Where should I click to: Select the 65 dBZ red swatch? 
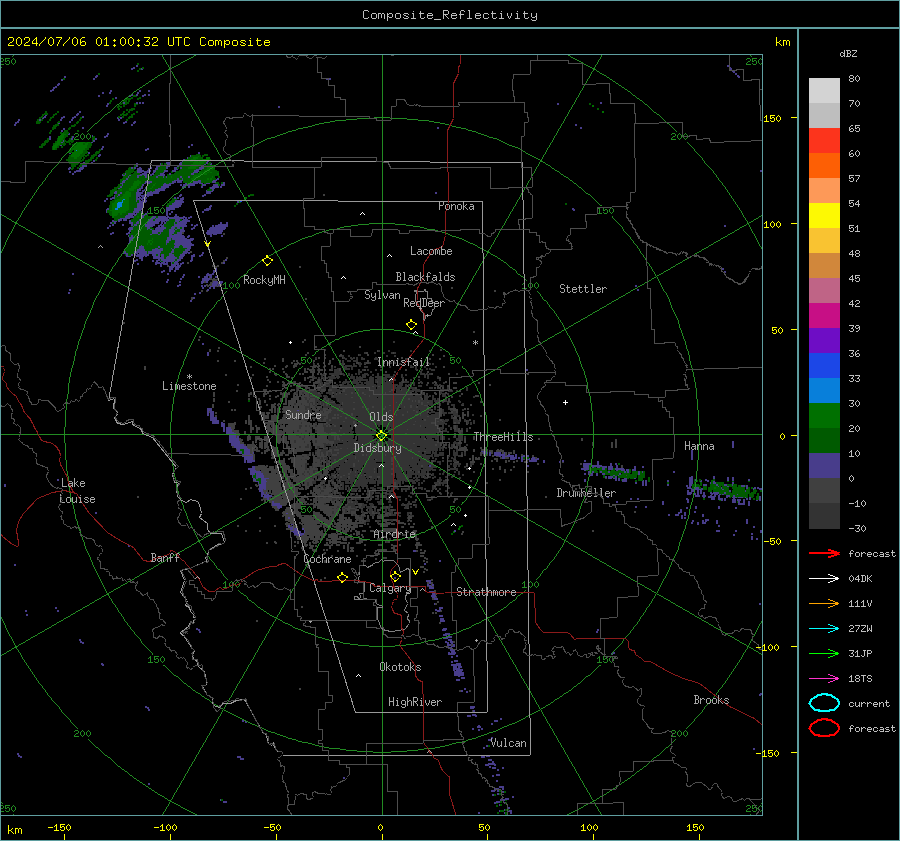coord(824,140)
